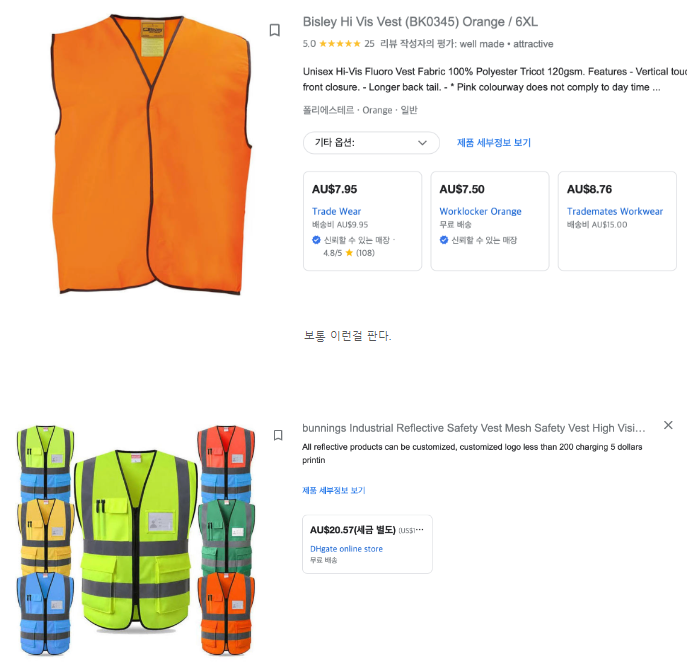Screen dimensions: 700x672
Task: Save the Bisley Hi Vis Vest with bookmark icon
Action: [x=275, y=30]
